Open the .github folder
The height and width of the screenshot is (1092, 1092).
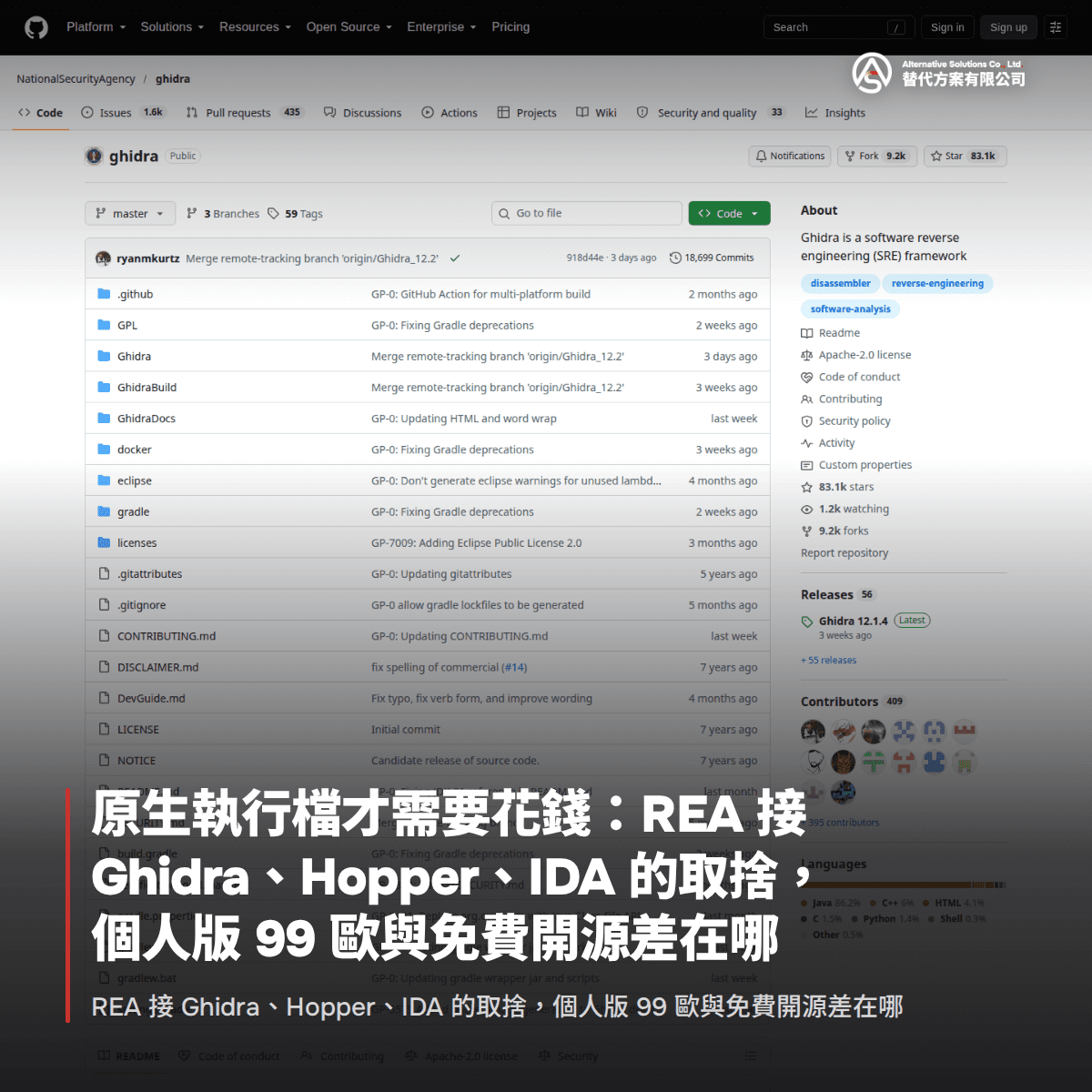[135, 294]
